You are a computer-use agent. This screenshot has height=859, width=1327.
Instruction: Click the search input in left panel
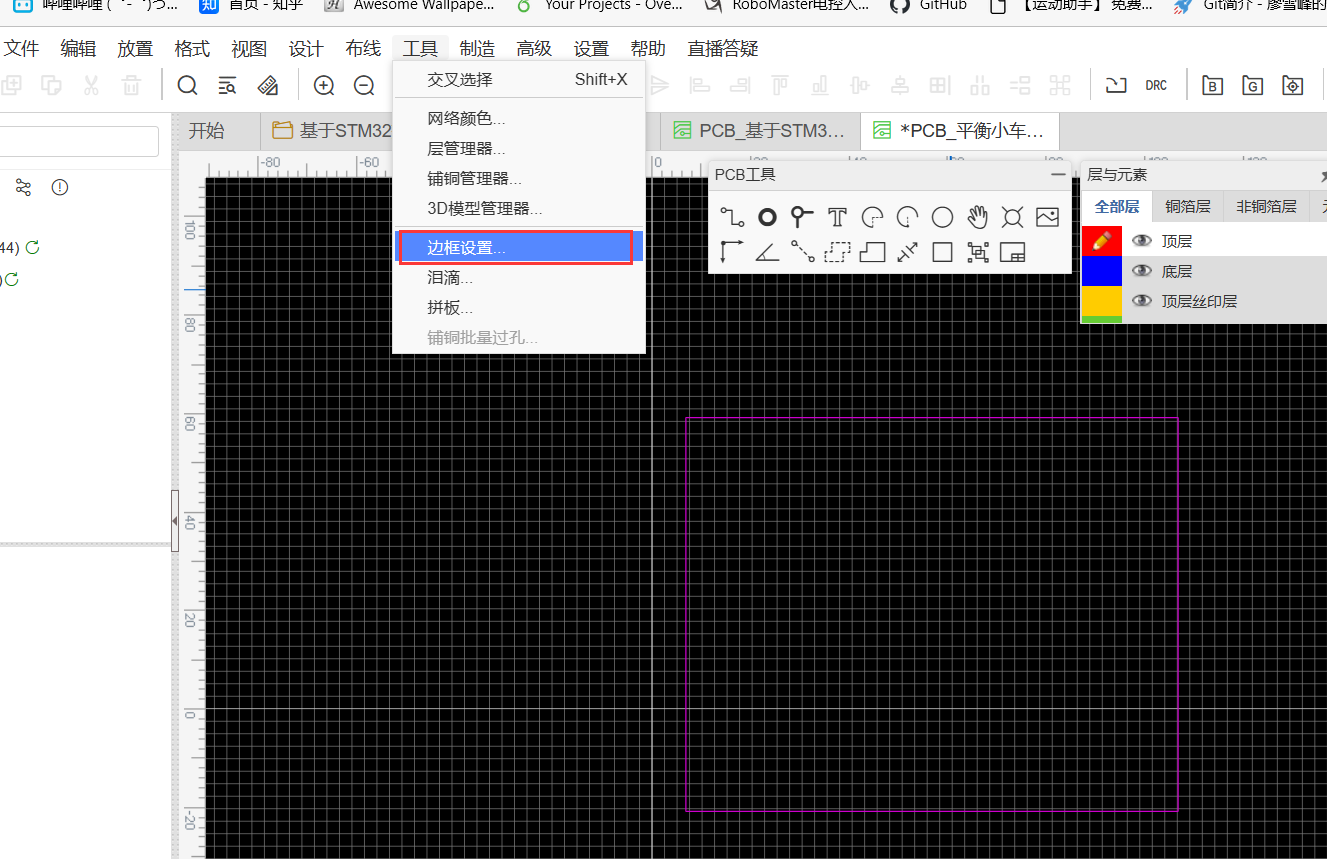point(79,141)
